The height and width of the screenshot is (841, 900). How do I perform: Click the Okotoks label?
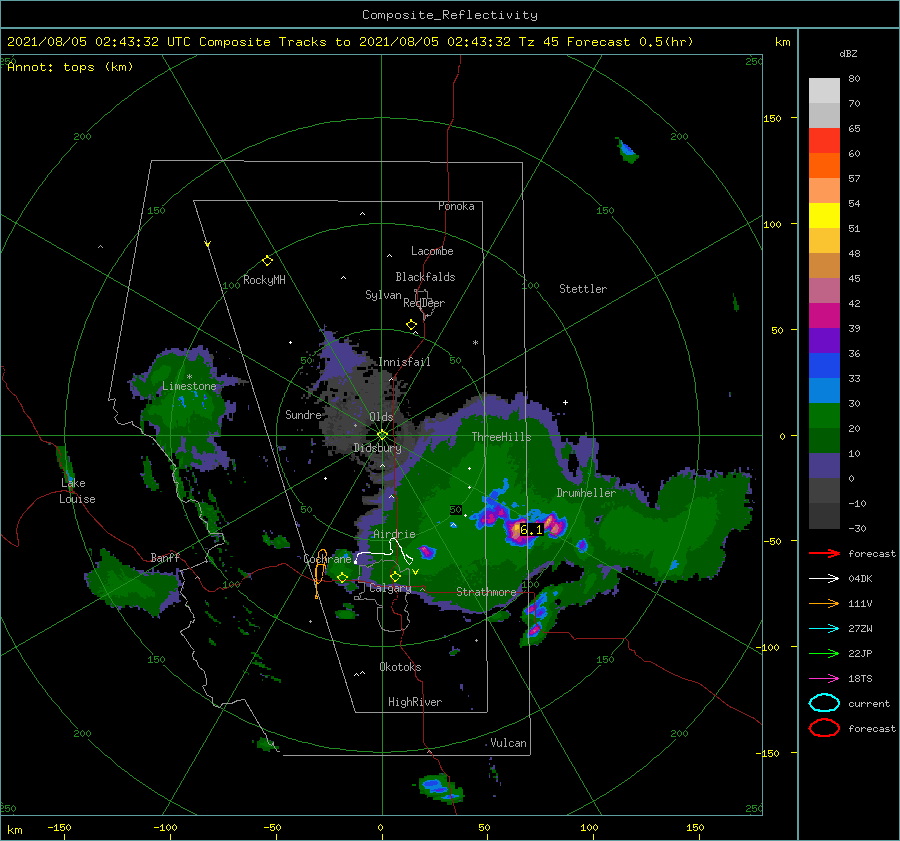point(400,667)
